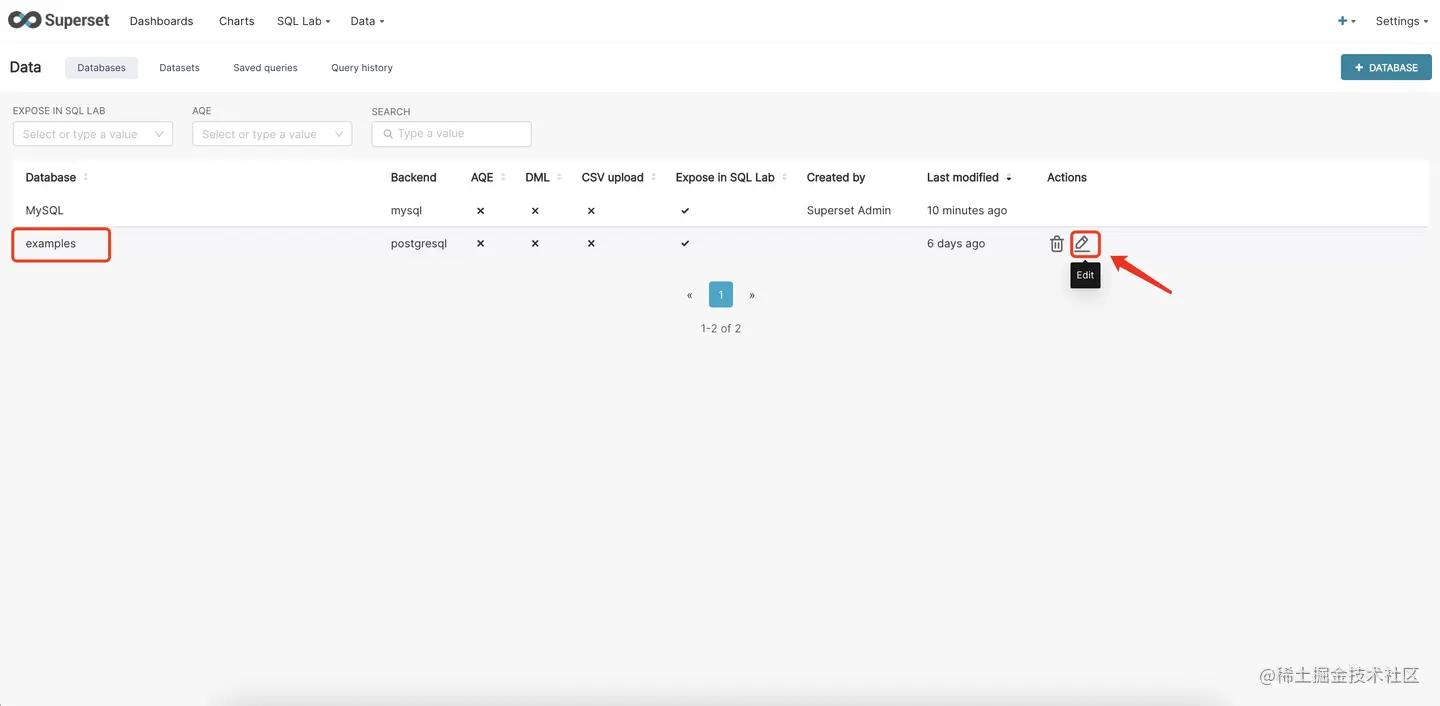Click the mysql backend cell
Screen dimensions: 1440x706
click(x=407, y=211)
